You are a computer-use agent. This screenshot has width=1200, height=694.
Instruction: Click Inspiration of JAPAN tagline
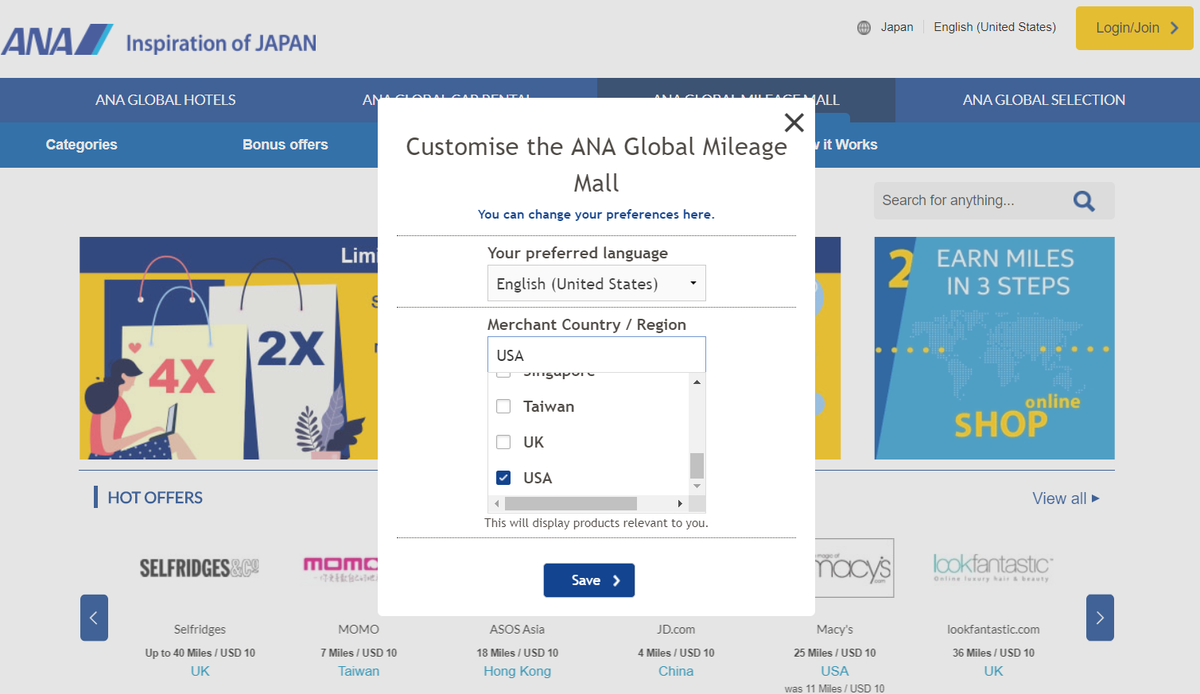coord(221,43)
